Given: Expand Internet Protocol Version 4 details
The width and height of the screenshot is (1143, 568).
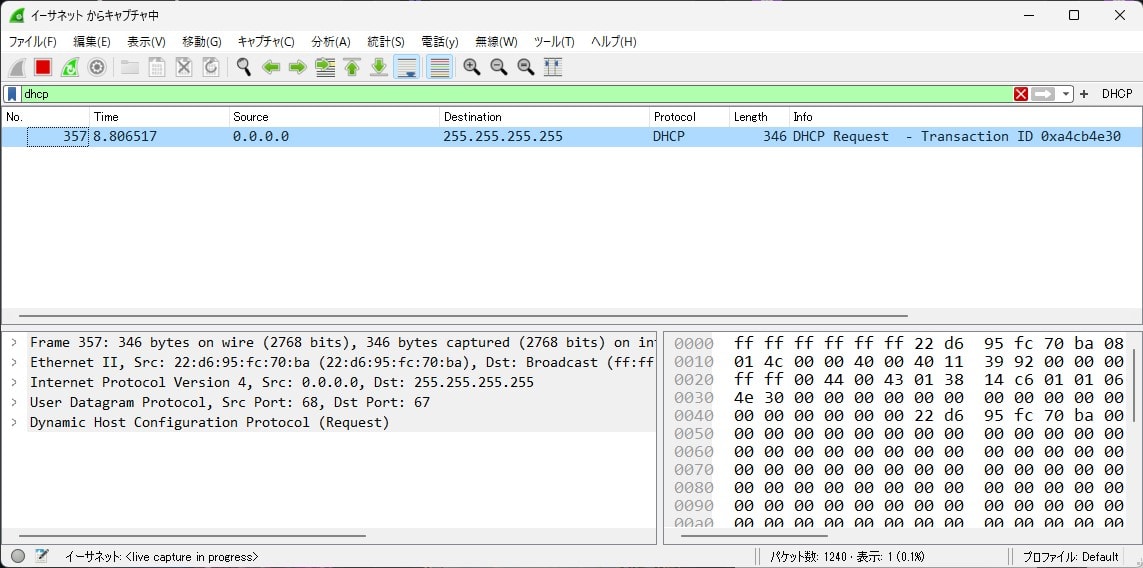Looking at the screenshot, I should tap(14, 382).
